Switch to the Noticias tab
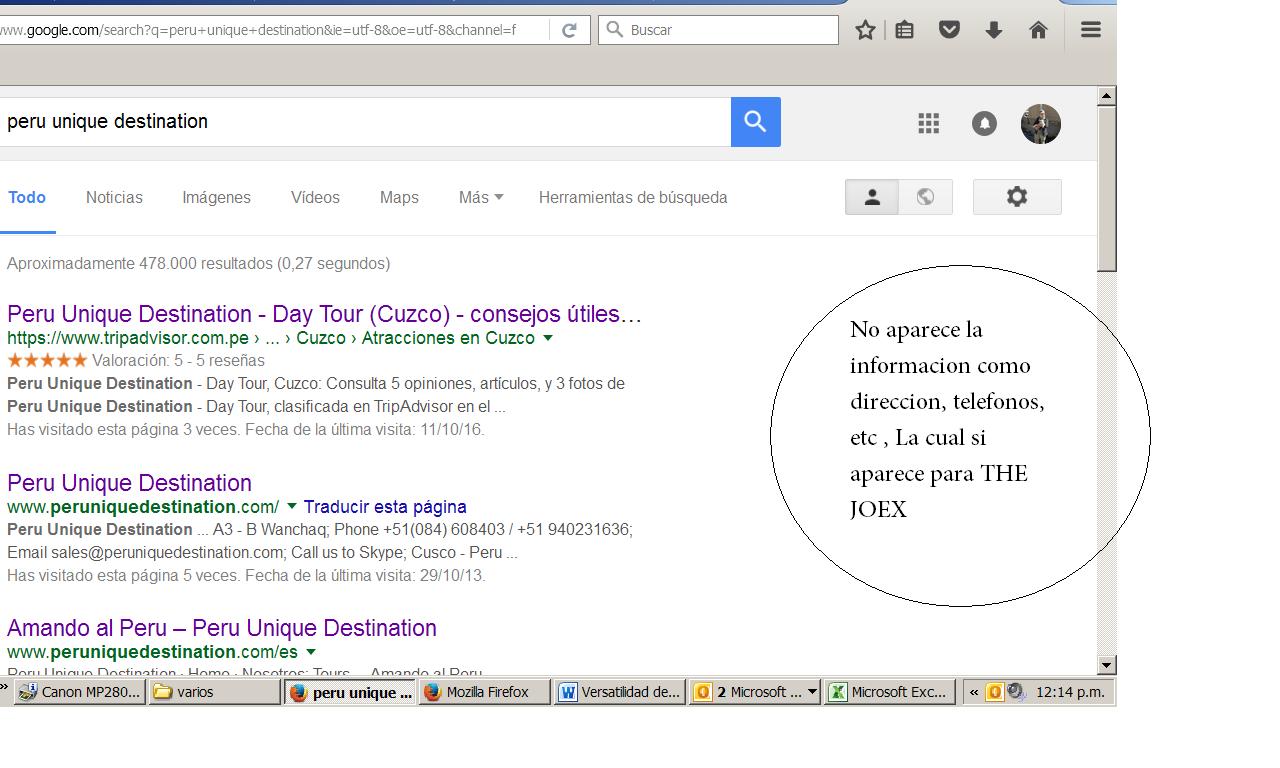Viewport: 1280px width, 768px height. [114, 198]
